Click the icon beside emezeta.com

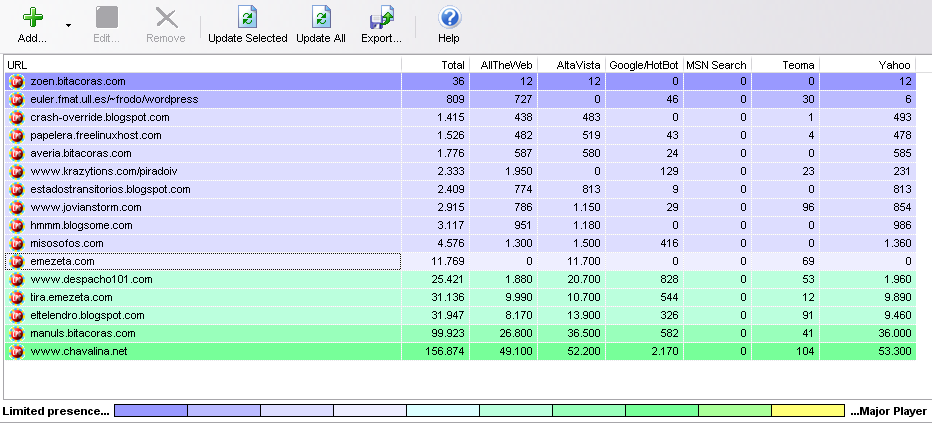[x=17, y=261]
